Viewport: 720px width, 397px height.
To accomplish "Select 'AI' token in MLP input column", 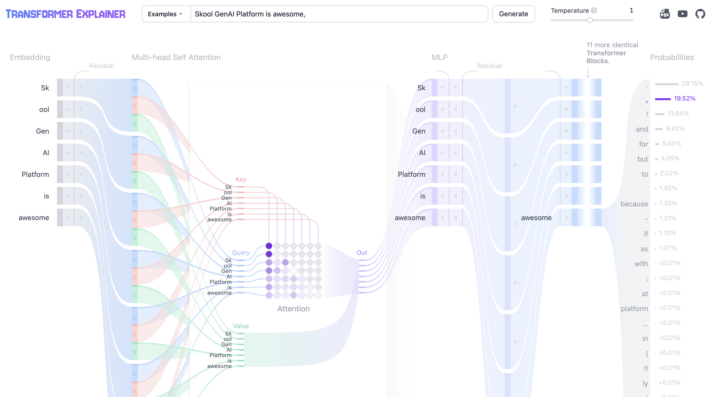I will coord(422,153).
